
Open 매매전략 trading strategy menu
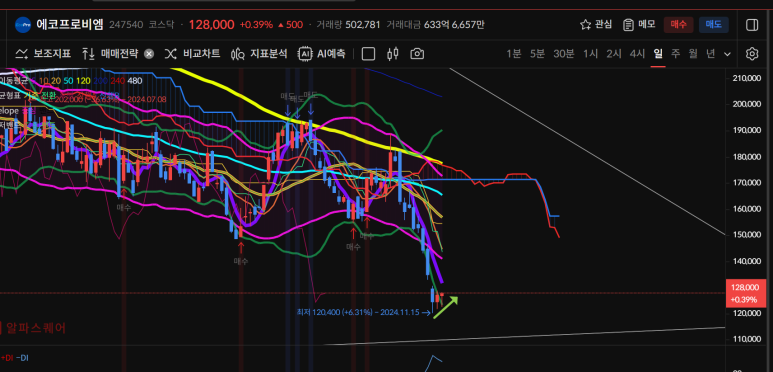tap(110, 54)
